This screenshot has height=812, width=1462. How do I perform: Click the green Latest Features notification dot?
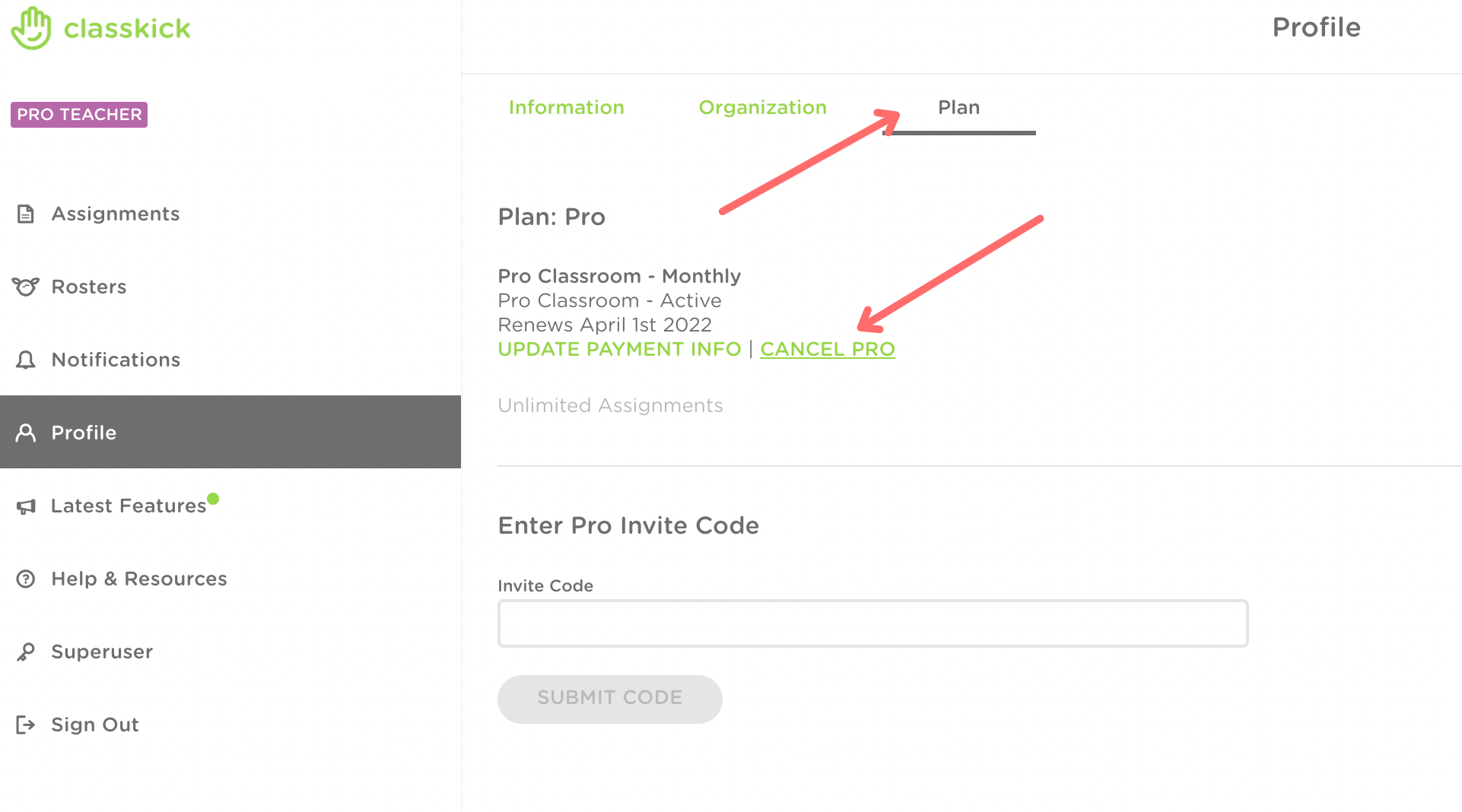click(213, 499)
